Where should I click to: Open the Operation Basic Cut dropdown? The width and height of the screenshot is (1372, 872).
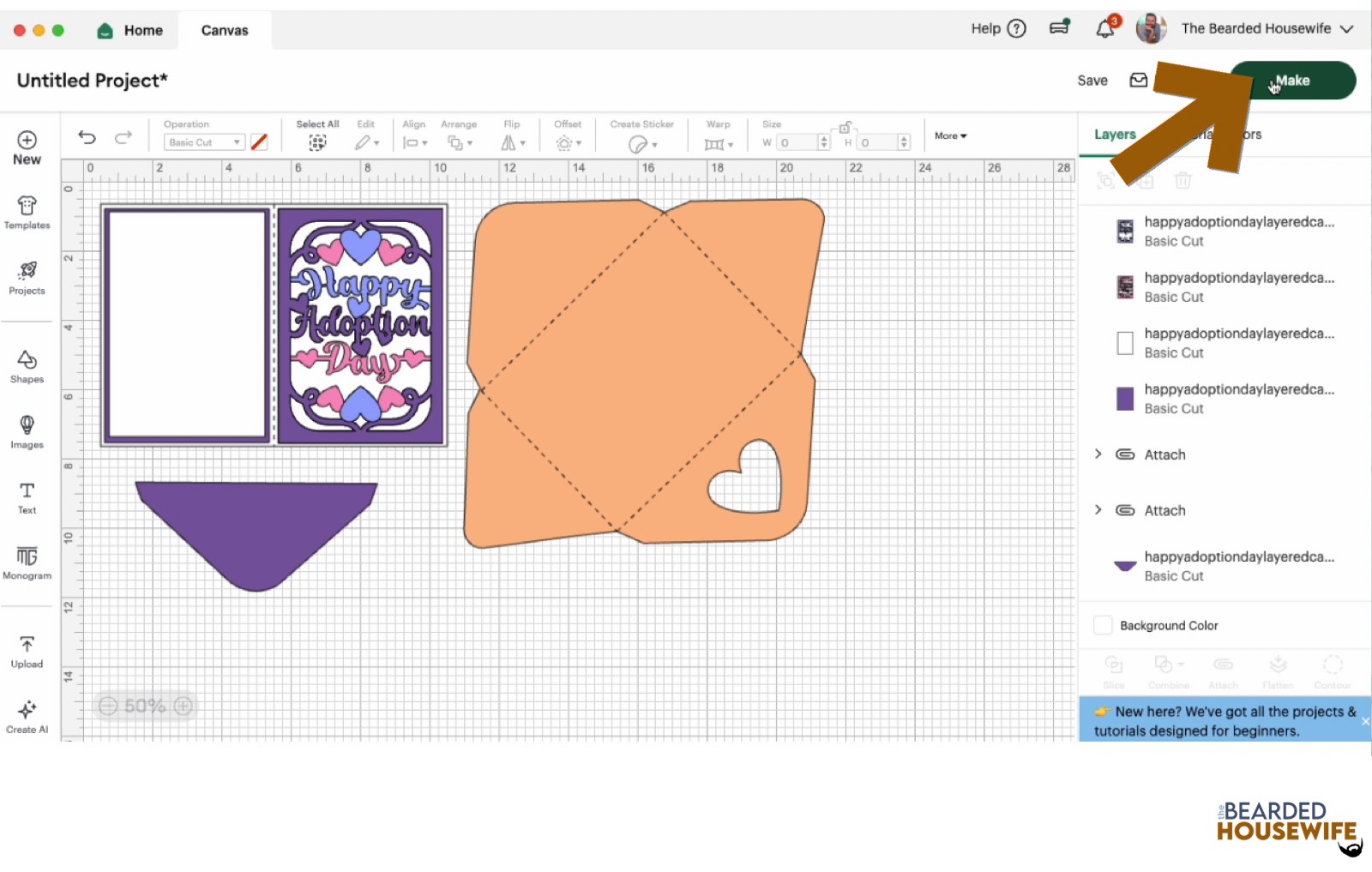[x=204, y=142]
